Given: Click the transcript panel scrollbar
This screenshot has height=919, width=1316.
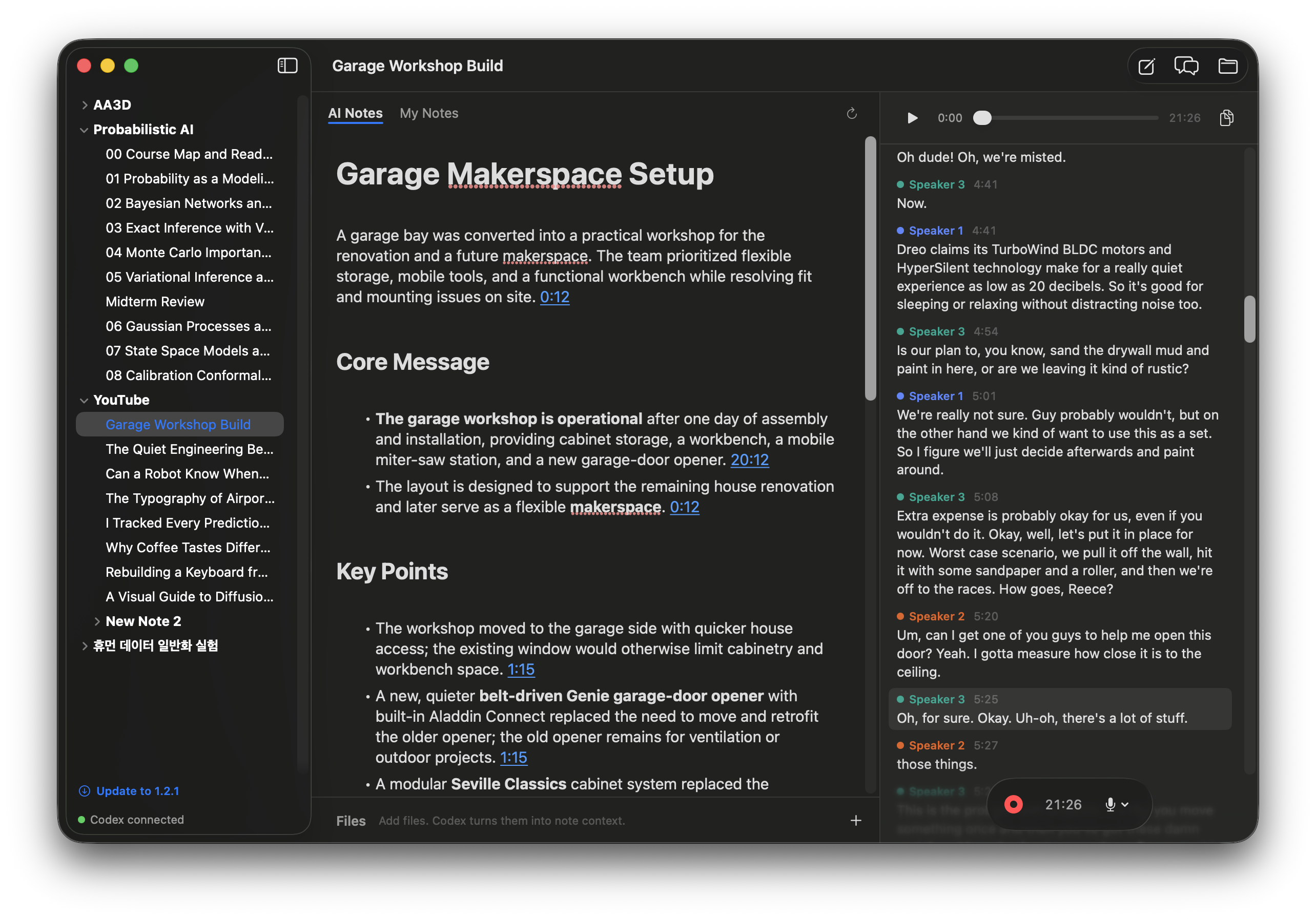Looking at the screenshot, I should pos(1249,319).
